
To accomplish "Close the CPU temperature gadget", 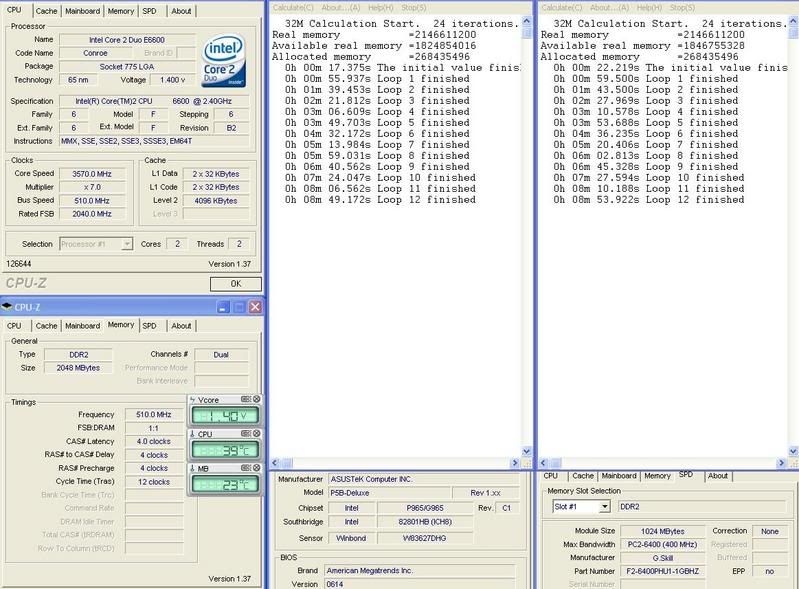I will pyautogui.click(x=256, y=434).
